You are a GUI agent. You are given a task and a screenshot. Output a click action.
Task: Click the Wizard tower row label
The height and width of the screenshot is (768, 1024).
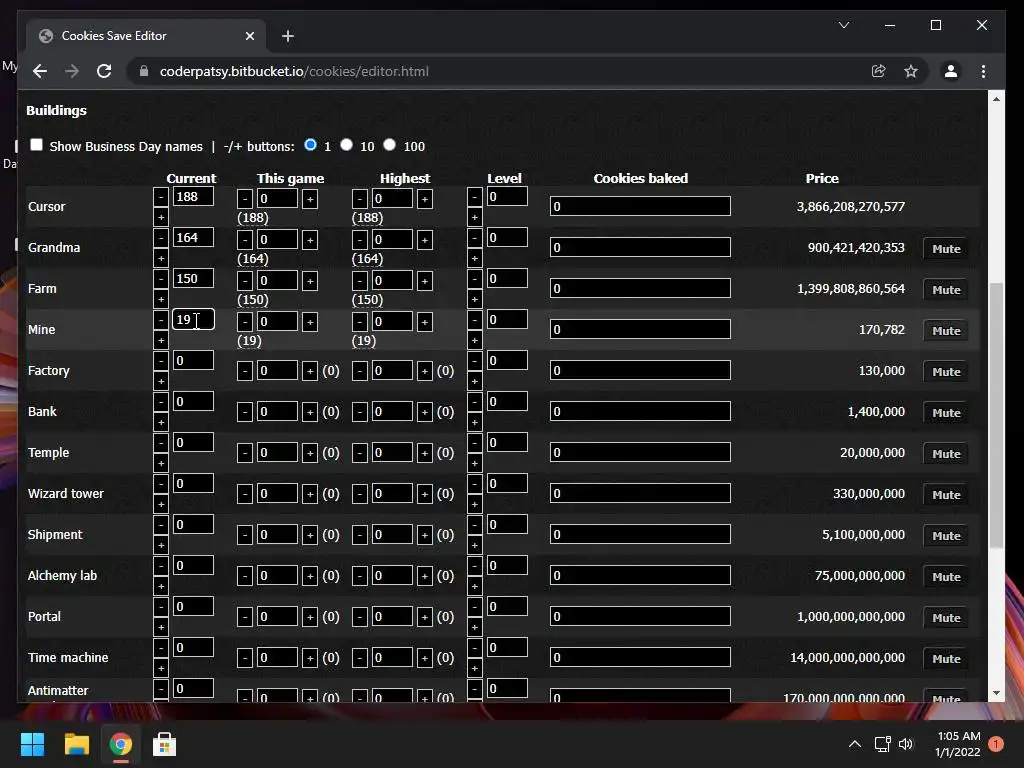tap(65, 494)
